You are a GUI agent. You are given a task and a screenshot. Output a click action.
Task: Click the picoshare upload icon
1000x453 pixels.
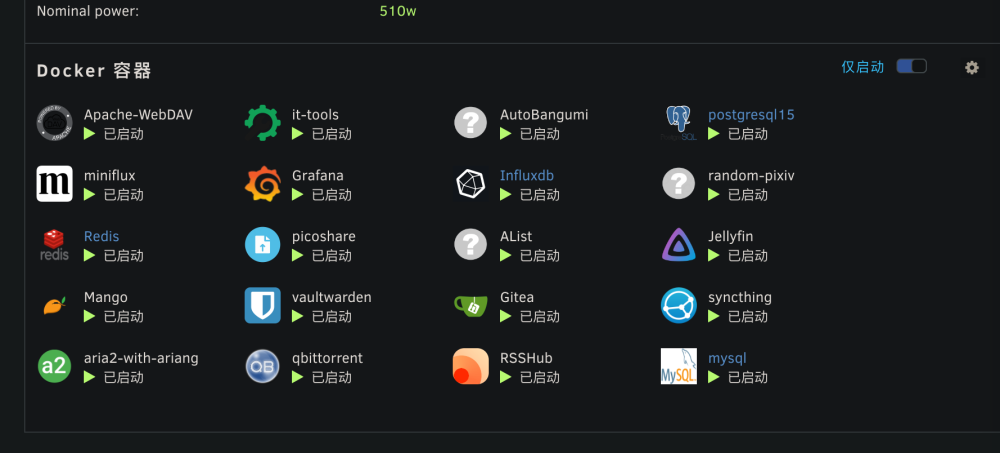263,244
